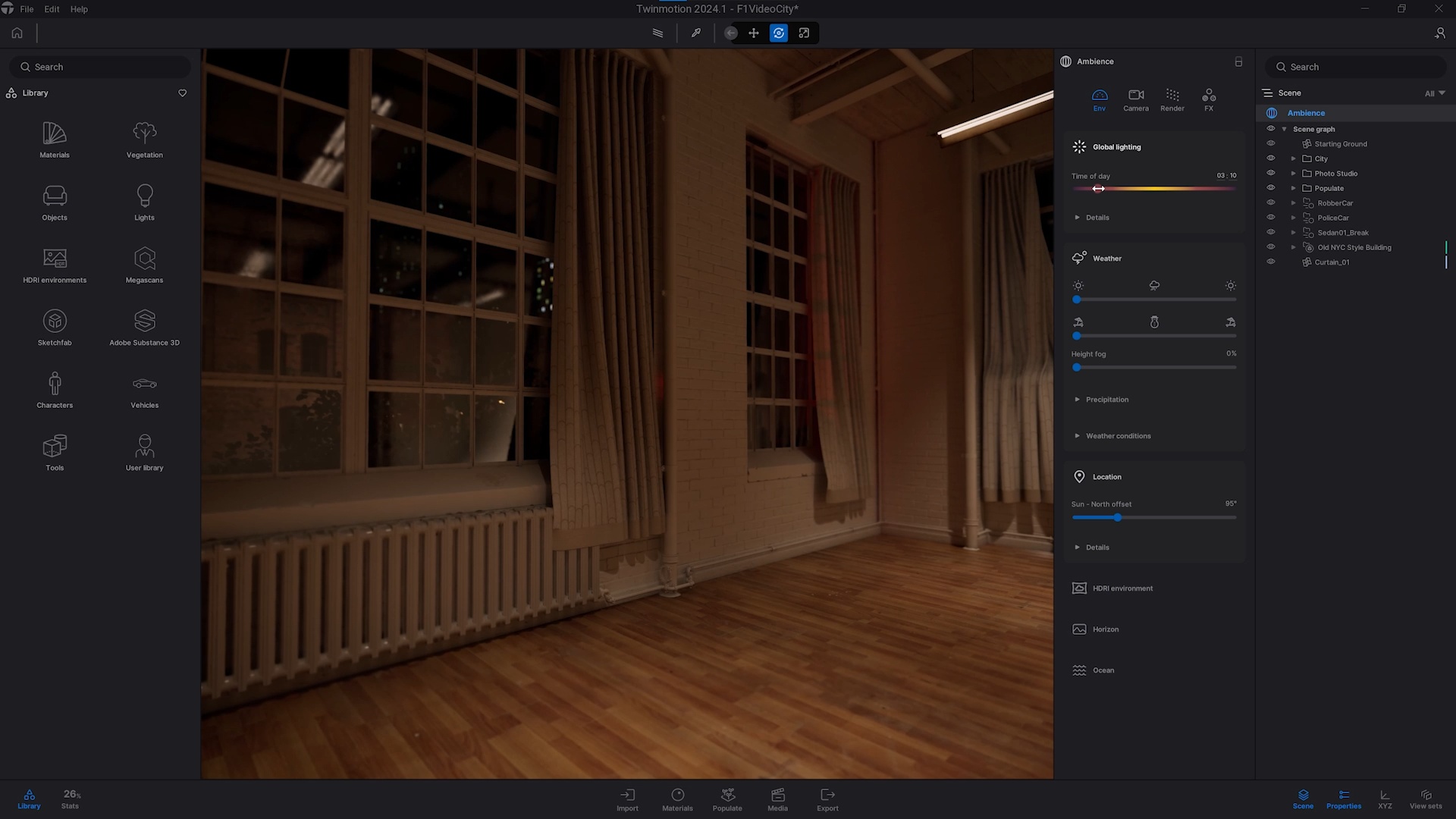
Task: Click the Ambience panel dock icon
Action: pyautogui.click(x=1238, y=61)
